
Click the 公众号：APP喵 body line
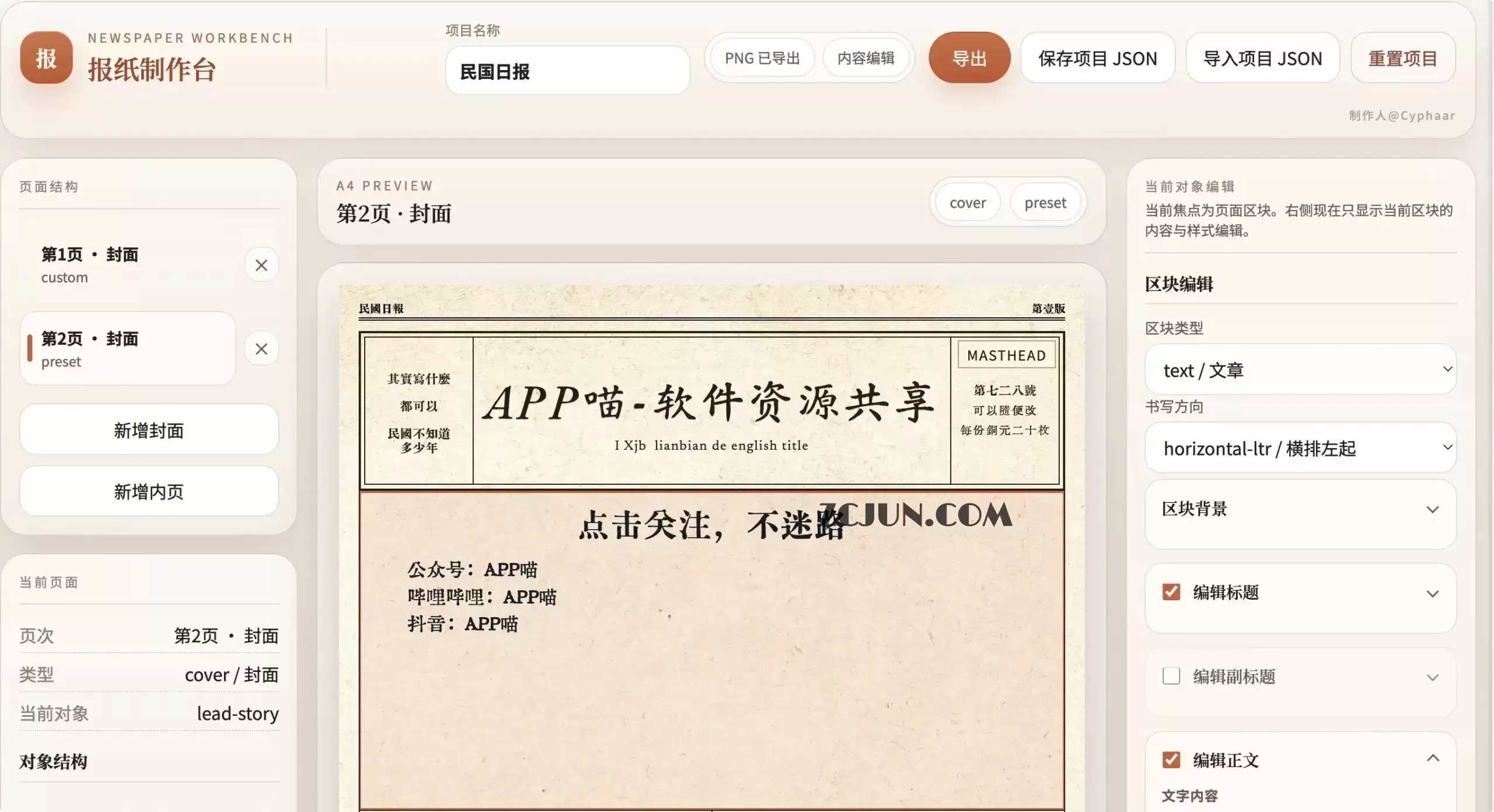click(x=472, y=569)
